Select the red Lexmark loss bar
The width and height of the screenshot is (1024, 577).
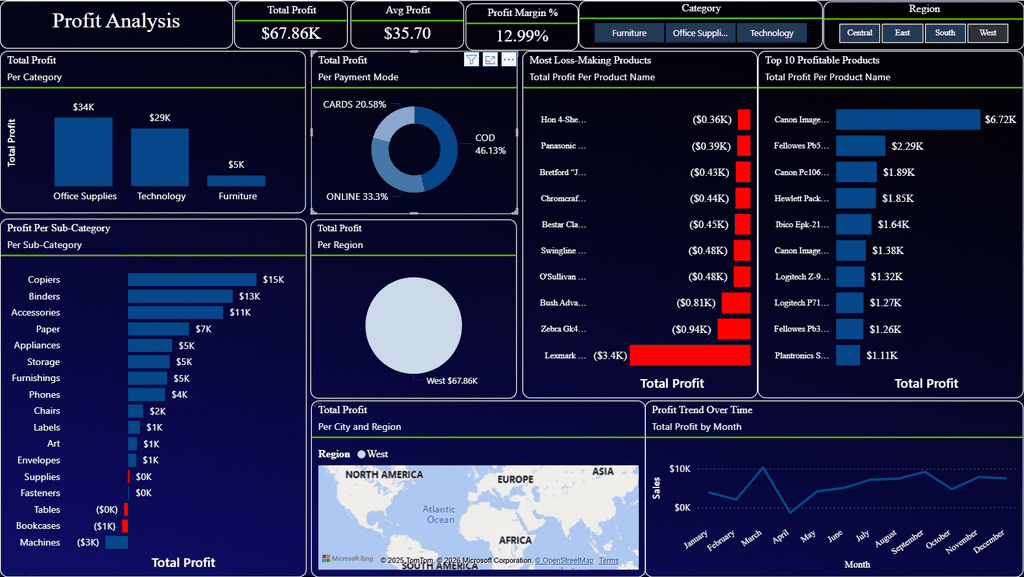[689, 355]
